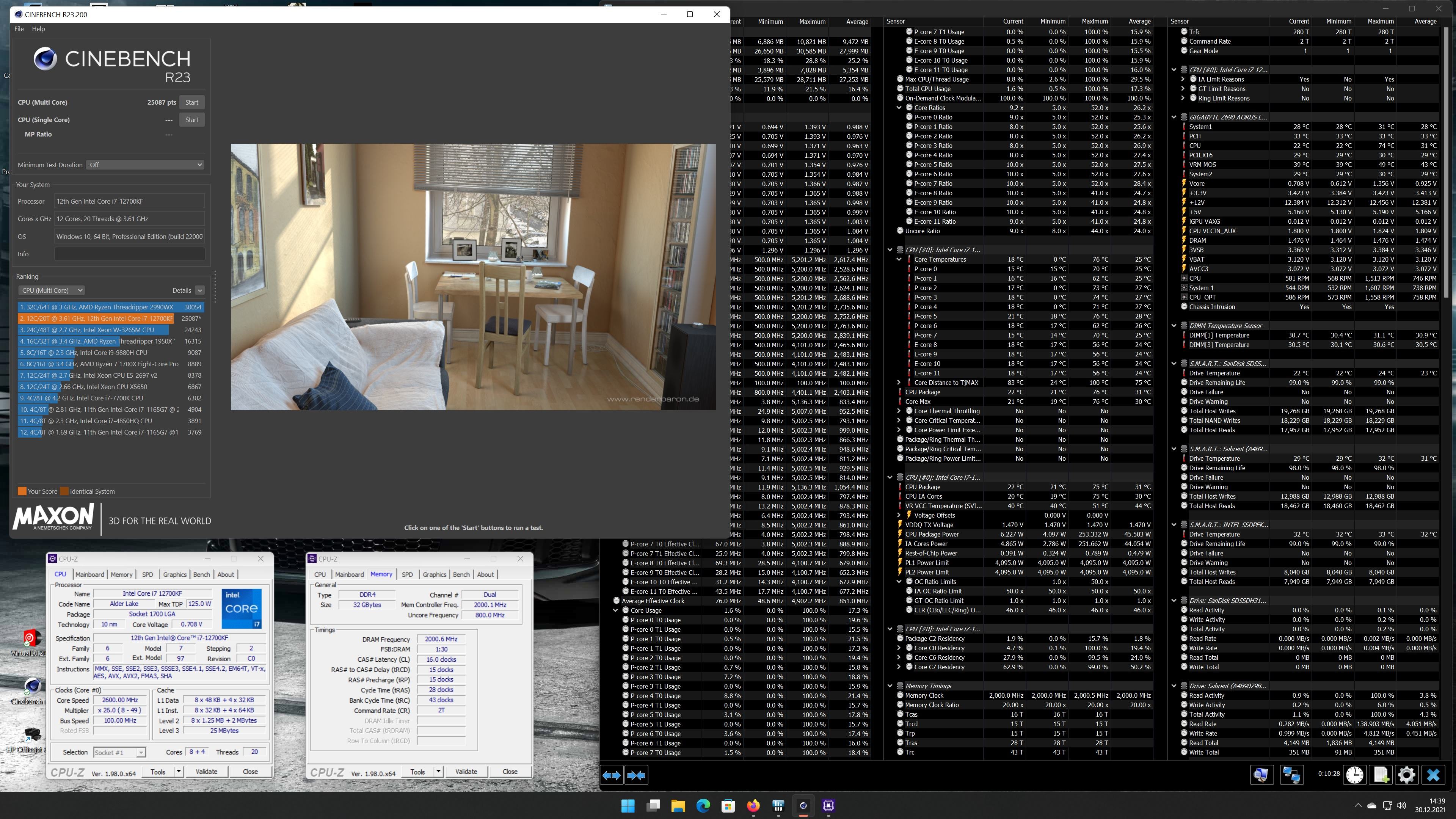The height and width of the screenshot is (819, 1456).
Task: Open the CPU (Multi Core) ranking dropdown
Action: (52, 290)
